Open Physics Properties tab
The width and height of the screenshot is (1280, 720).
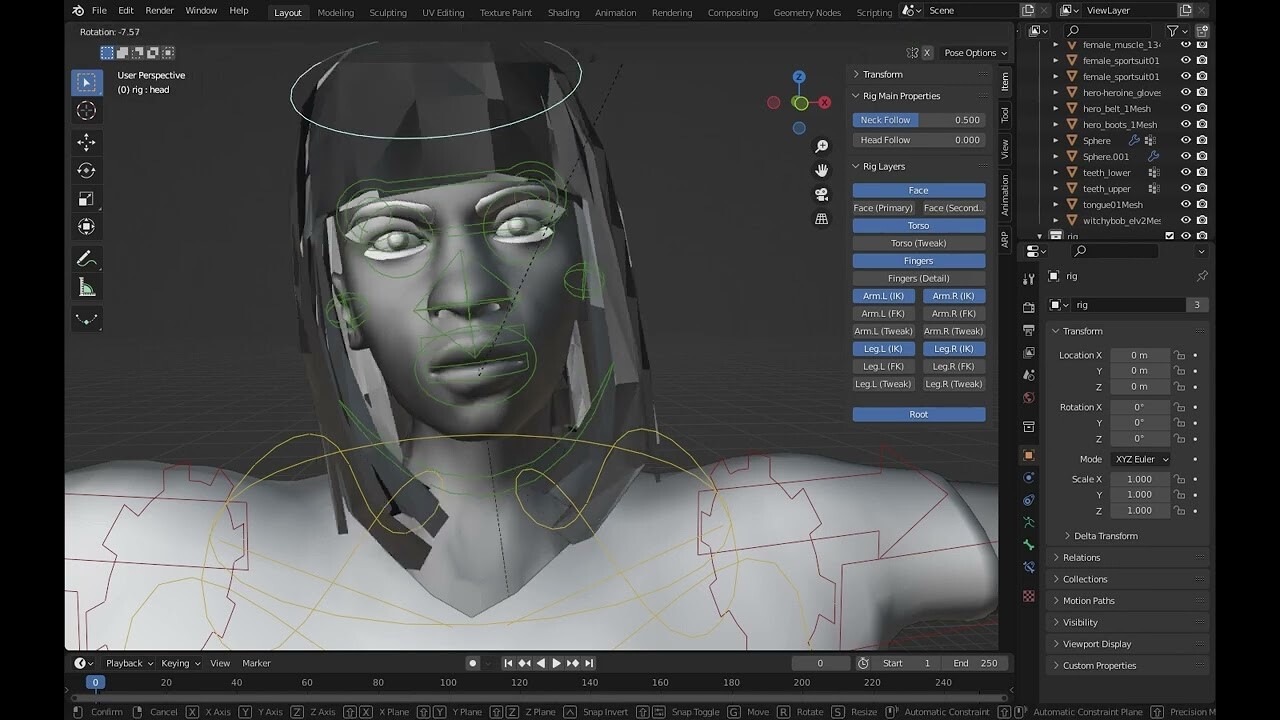pyautogui.click(x=1028, y=478)
